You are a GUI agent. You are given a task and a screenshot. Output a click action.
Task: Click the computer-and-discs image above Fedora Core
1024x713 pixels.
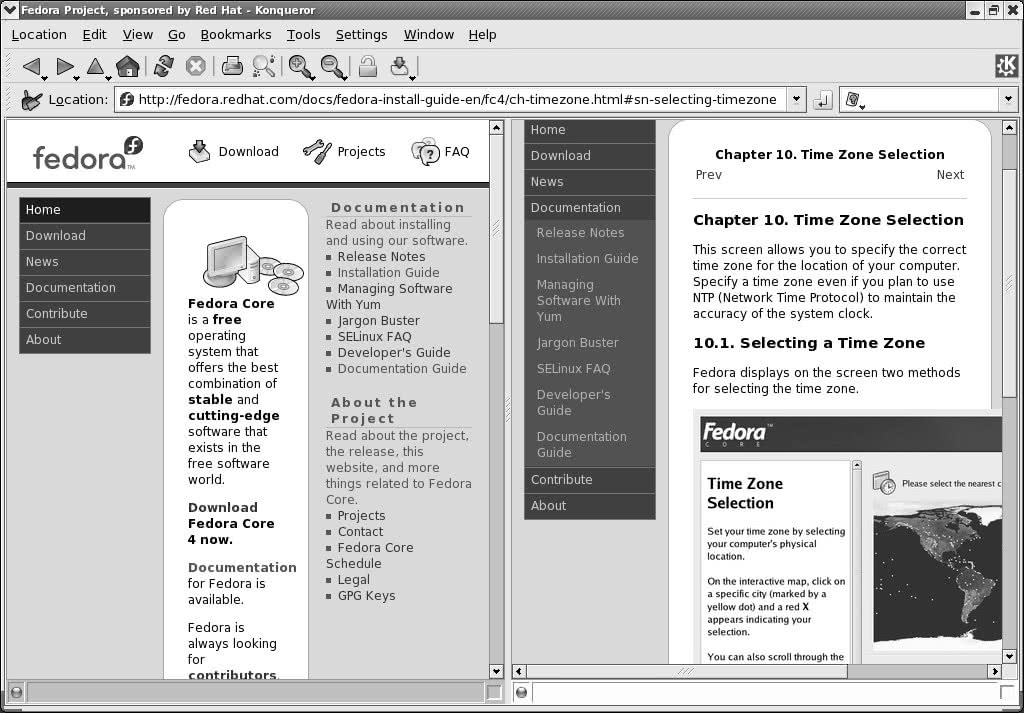[x=253, y=264]
